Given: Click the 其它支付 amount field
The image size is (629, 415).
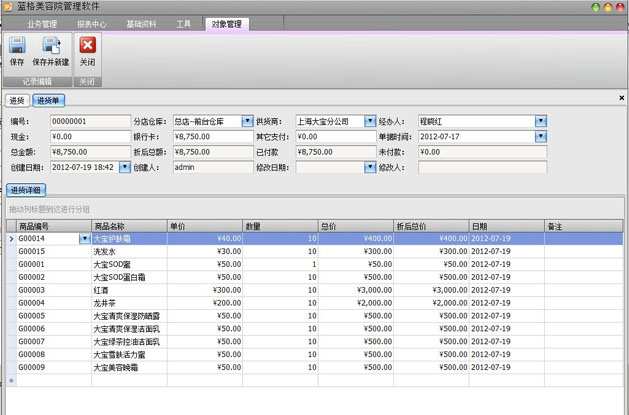Looking at the screenshot, I should pyautogui.click(x=336, y=137).
